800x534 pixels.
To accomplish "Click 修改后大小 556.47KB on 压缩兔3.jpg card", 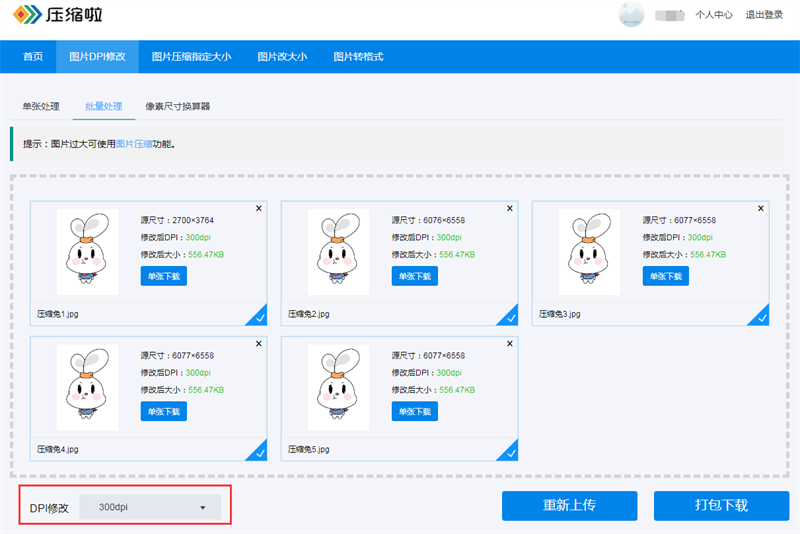I will pos(685,255).
